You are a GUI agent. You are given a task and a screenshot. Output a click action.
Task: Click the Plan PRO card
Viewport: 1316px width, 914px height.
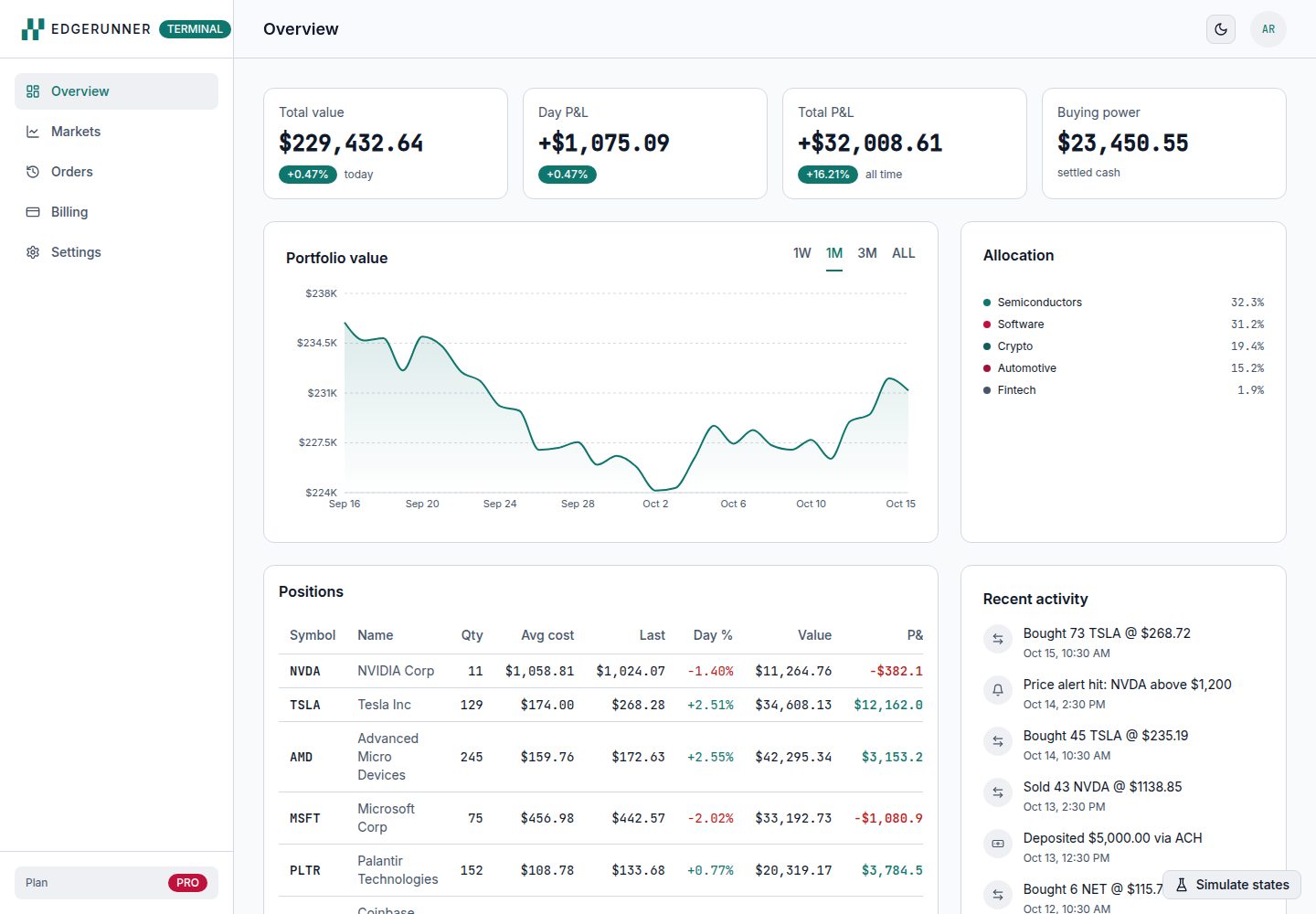pyautogui.click(x=116, y=883)
